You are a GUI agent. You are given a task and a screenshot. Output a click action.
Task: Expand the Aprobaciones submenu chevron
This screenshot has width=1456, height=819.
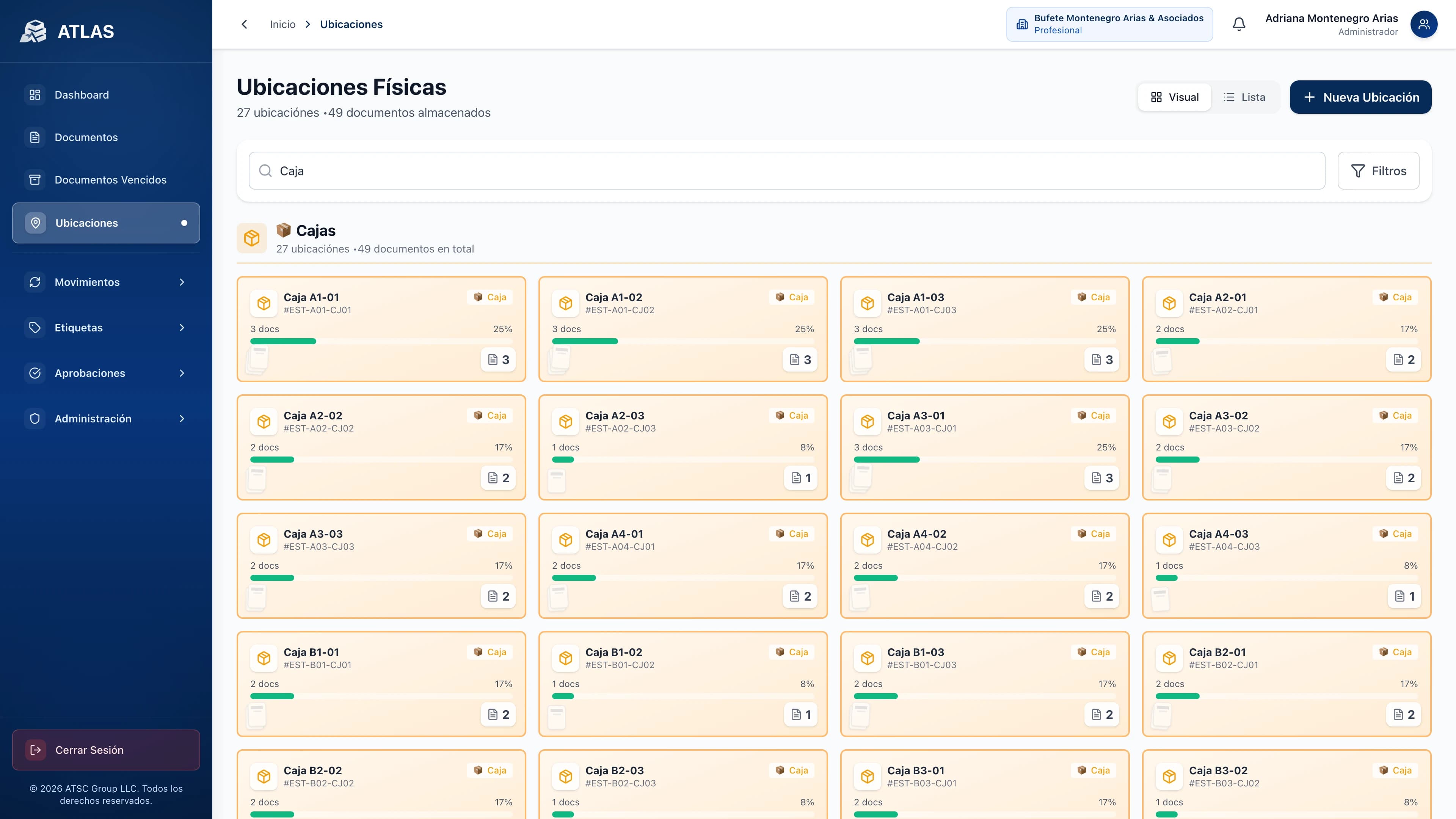[x=182, y=373]
